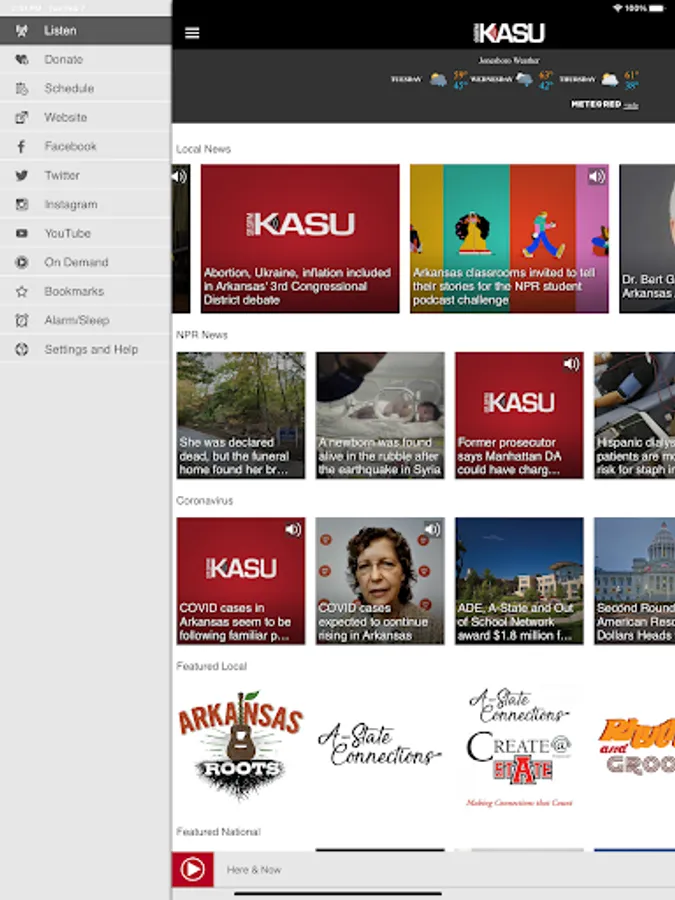675x900 pixels.
Task: Open ADE, A-State $1.8 million award story
Action: click(519, 581)
